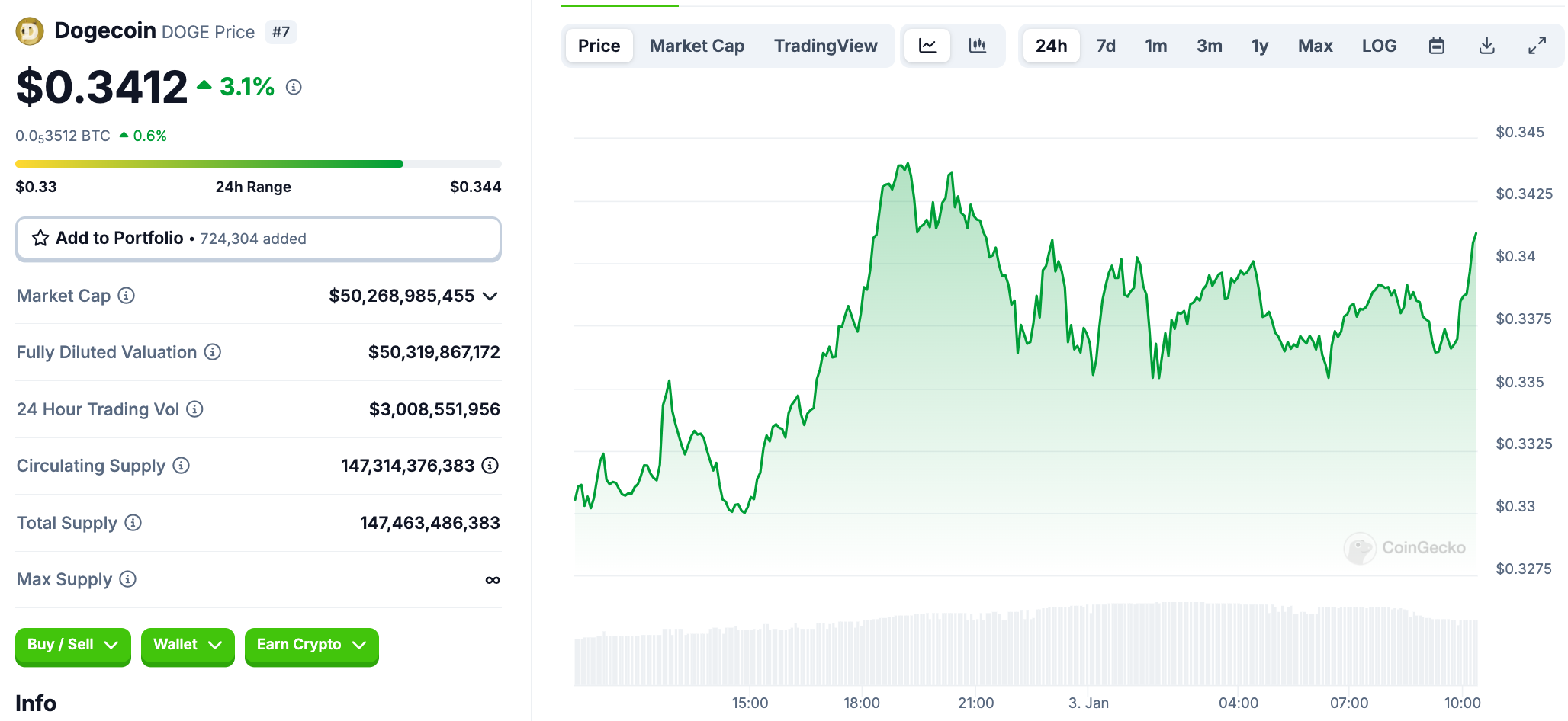Click the 24h Range progress bar
1568x721 pixels.
[x=258, y=164]
